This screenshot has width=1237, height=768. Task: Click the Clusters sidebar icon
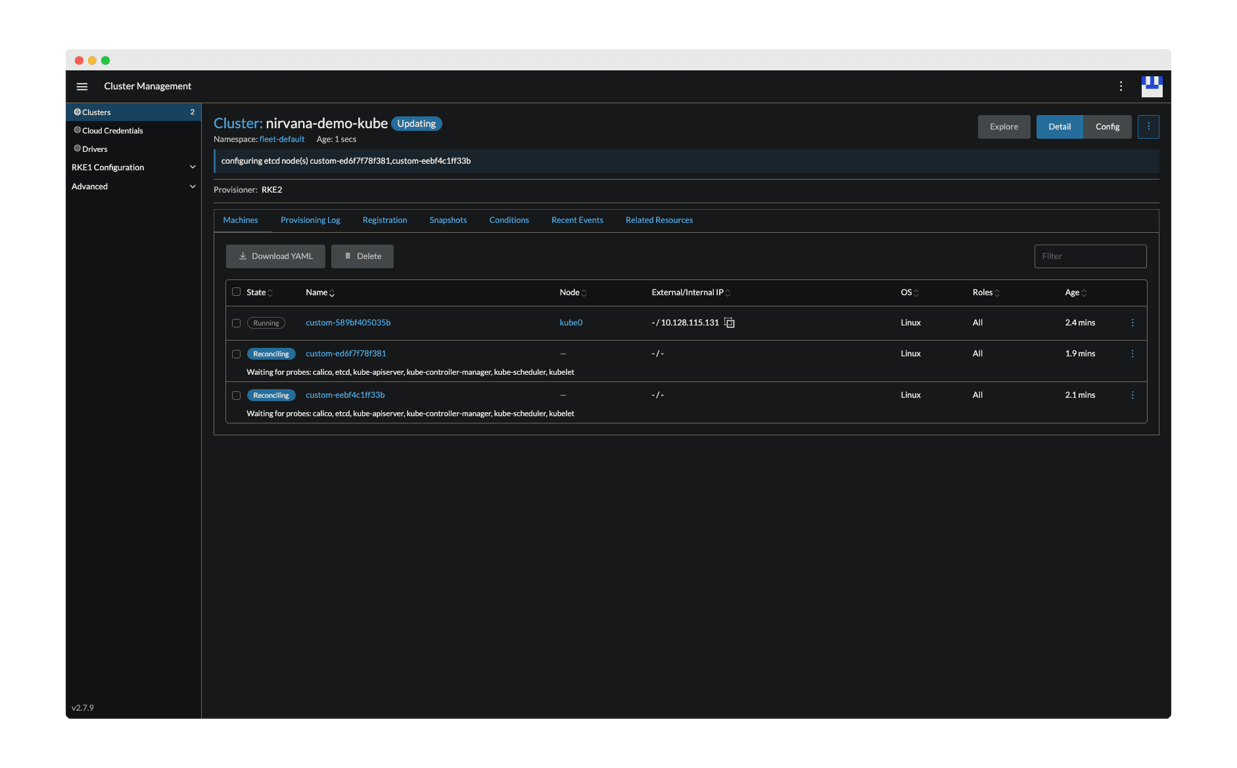(x=77, y=112)
